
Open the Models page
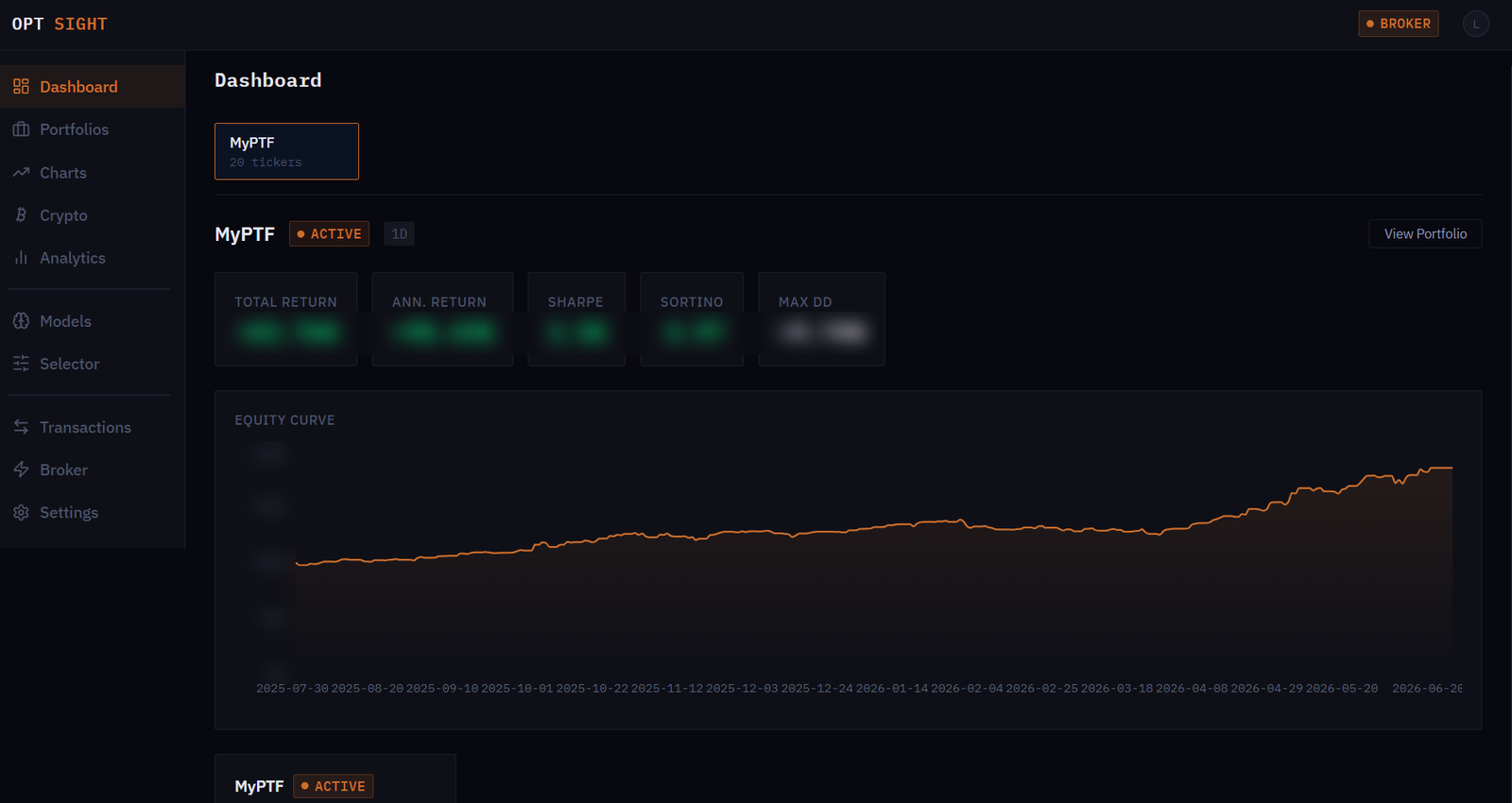tap(93, 321)
